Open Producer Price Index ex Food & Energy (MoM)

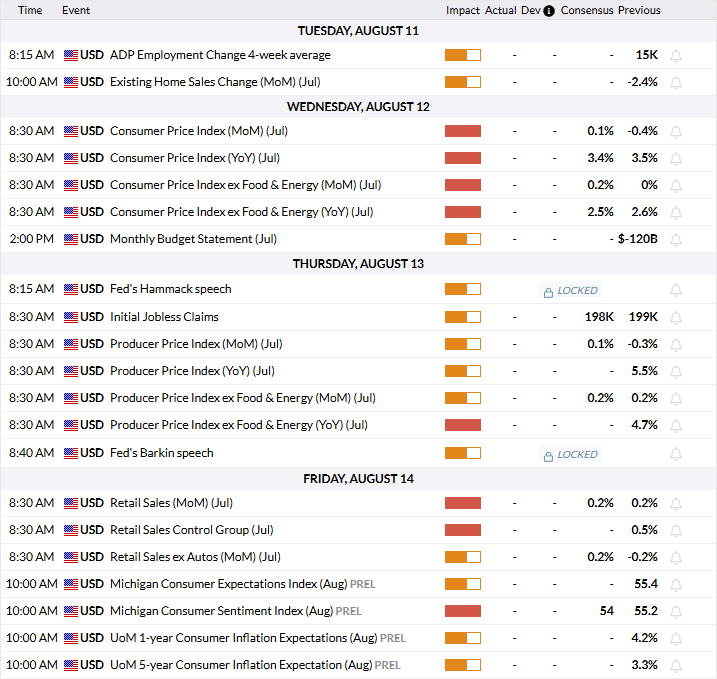click(x=243, y=398)
